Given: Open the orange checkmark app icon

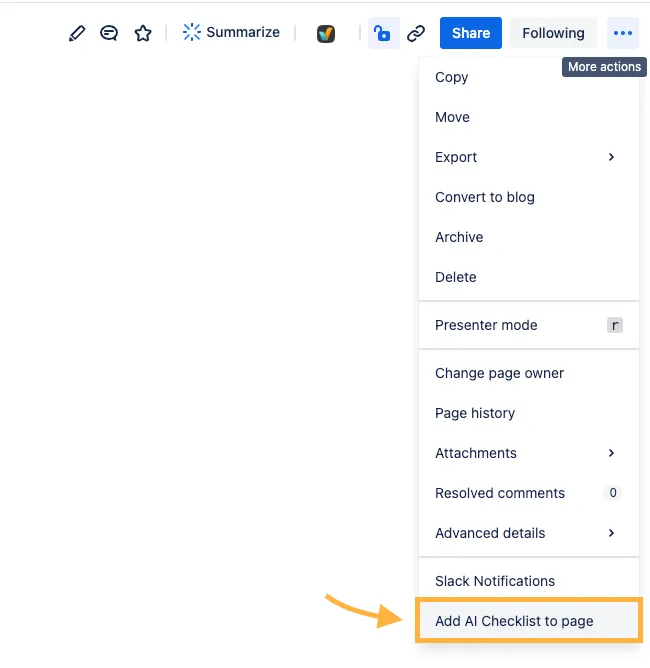Looking at the screenshot, I should point(326,34).
